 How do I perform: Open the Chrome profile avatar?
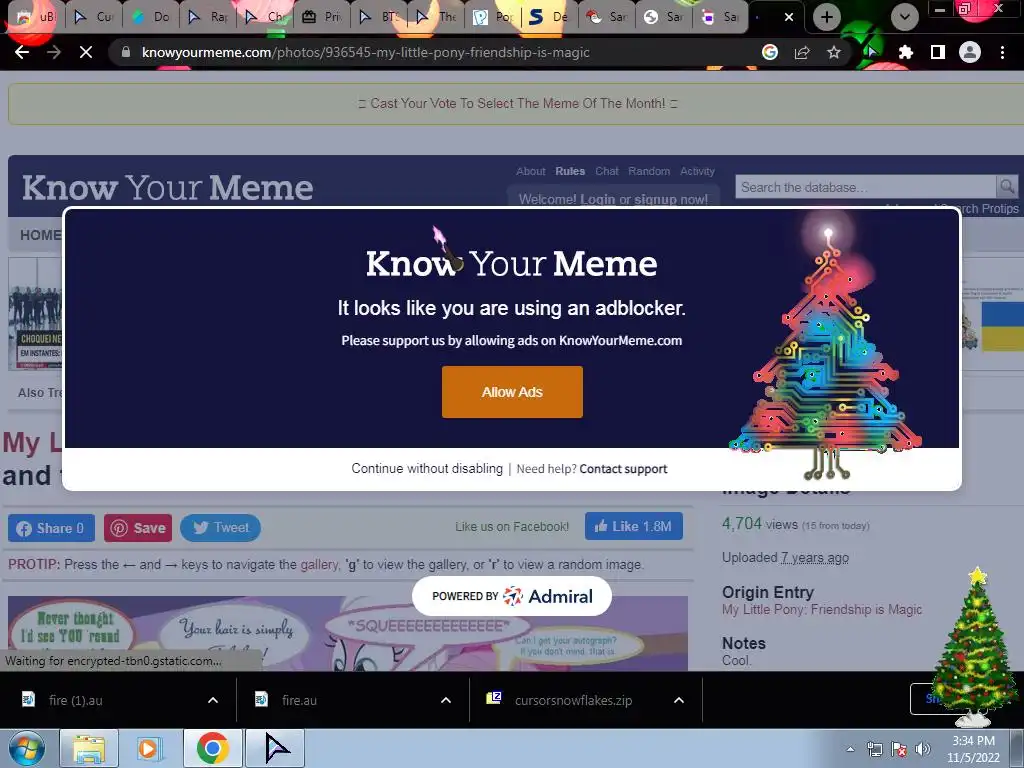(970, 52)
